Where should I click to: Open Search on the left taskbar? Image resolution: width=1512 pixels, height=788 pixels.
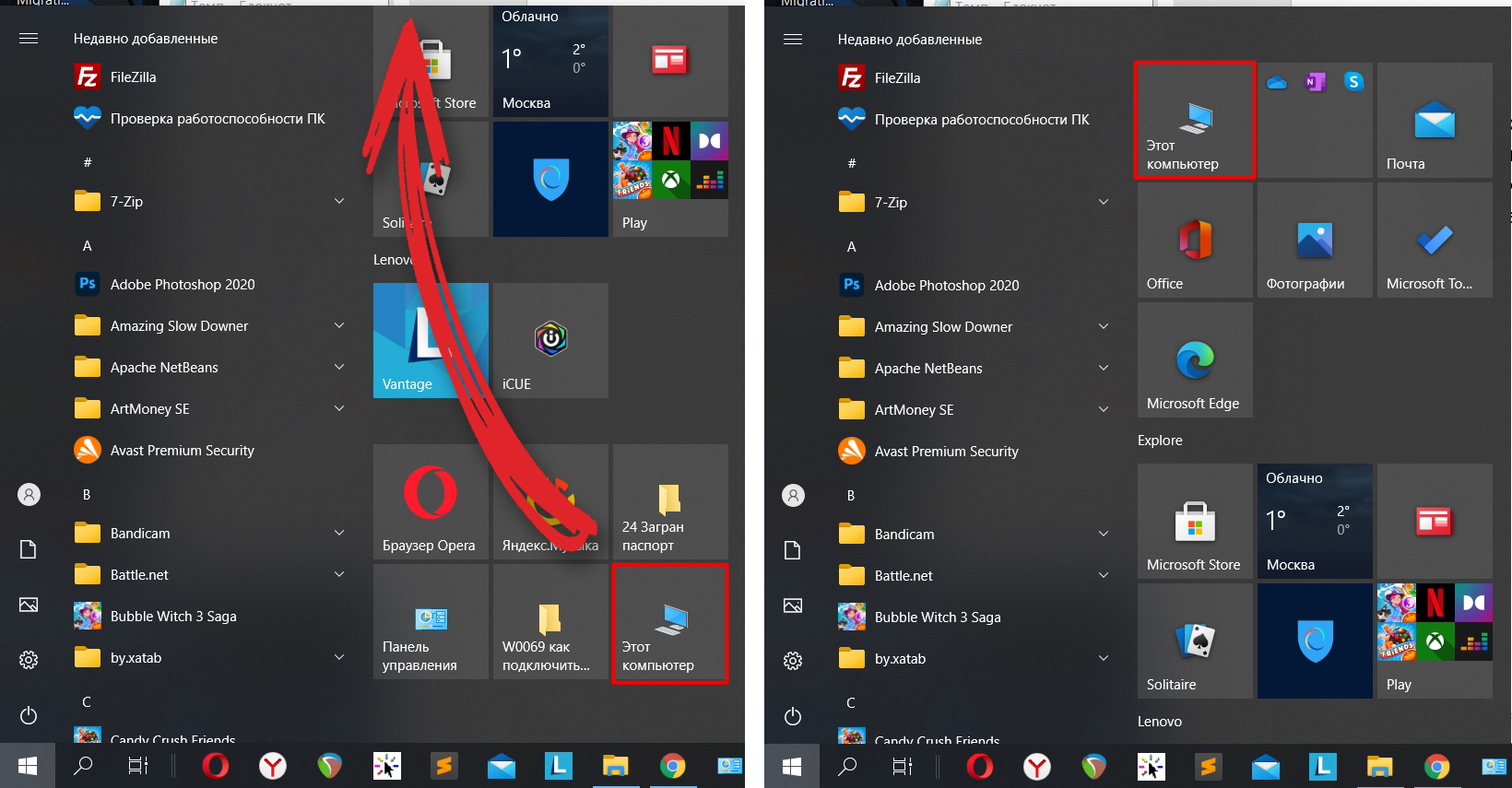click(83, 765)
